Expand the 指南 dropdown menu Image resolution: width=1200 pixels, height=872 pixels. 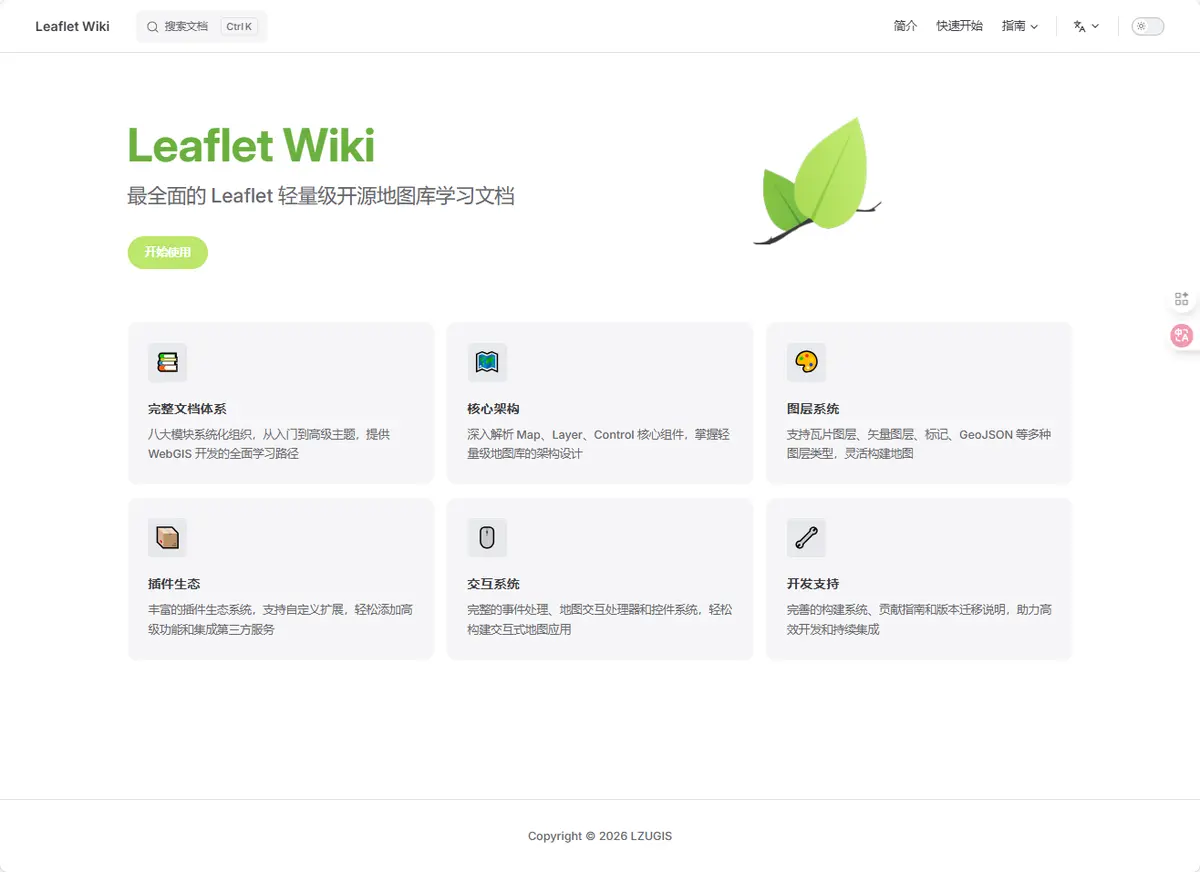1020,27
